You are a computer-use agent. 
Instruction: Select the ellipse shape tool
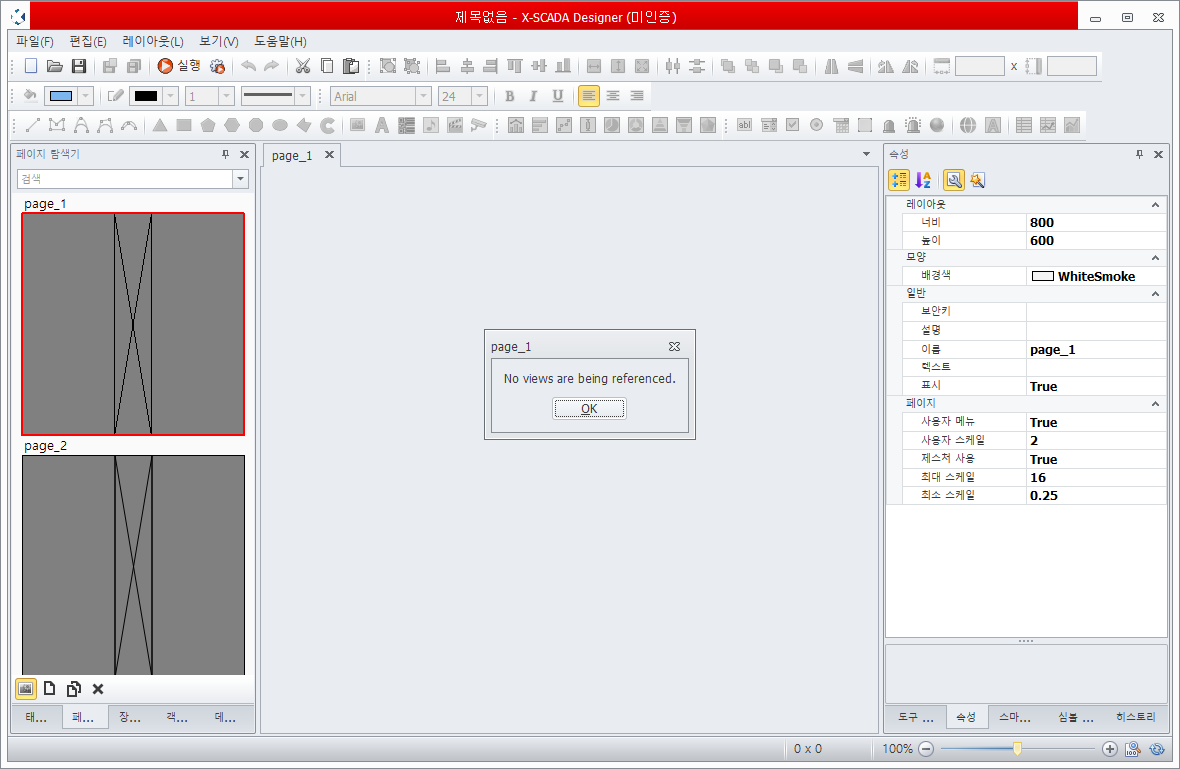(280, 125)
